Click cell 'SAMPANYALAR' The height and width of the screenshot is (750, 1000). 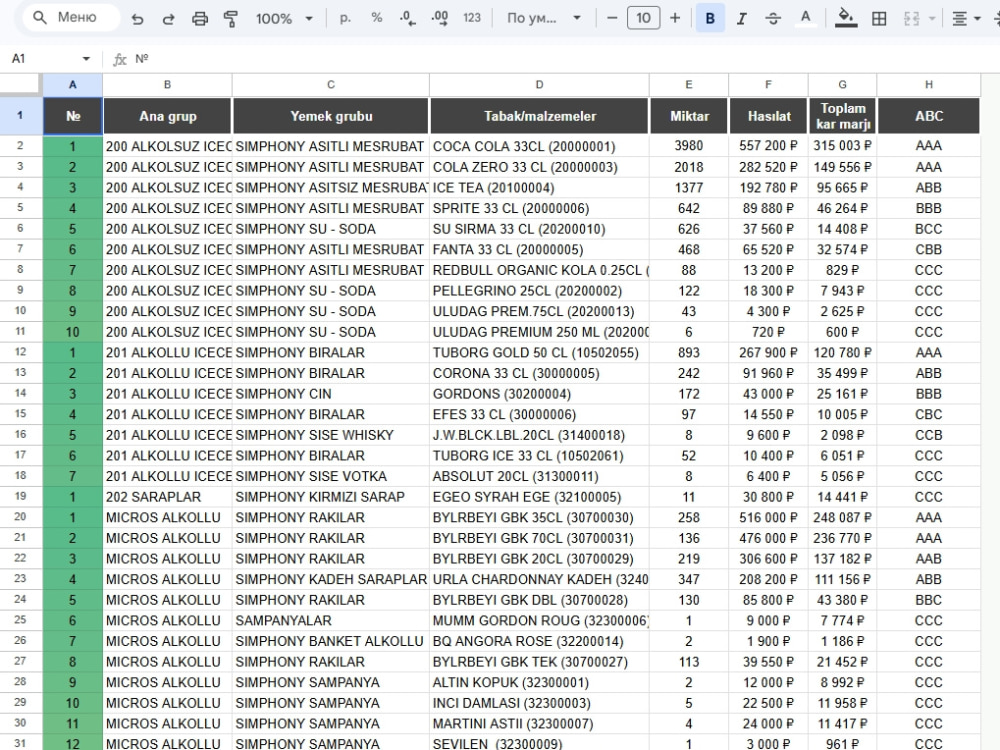tap(330, 621)
